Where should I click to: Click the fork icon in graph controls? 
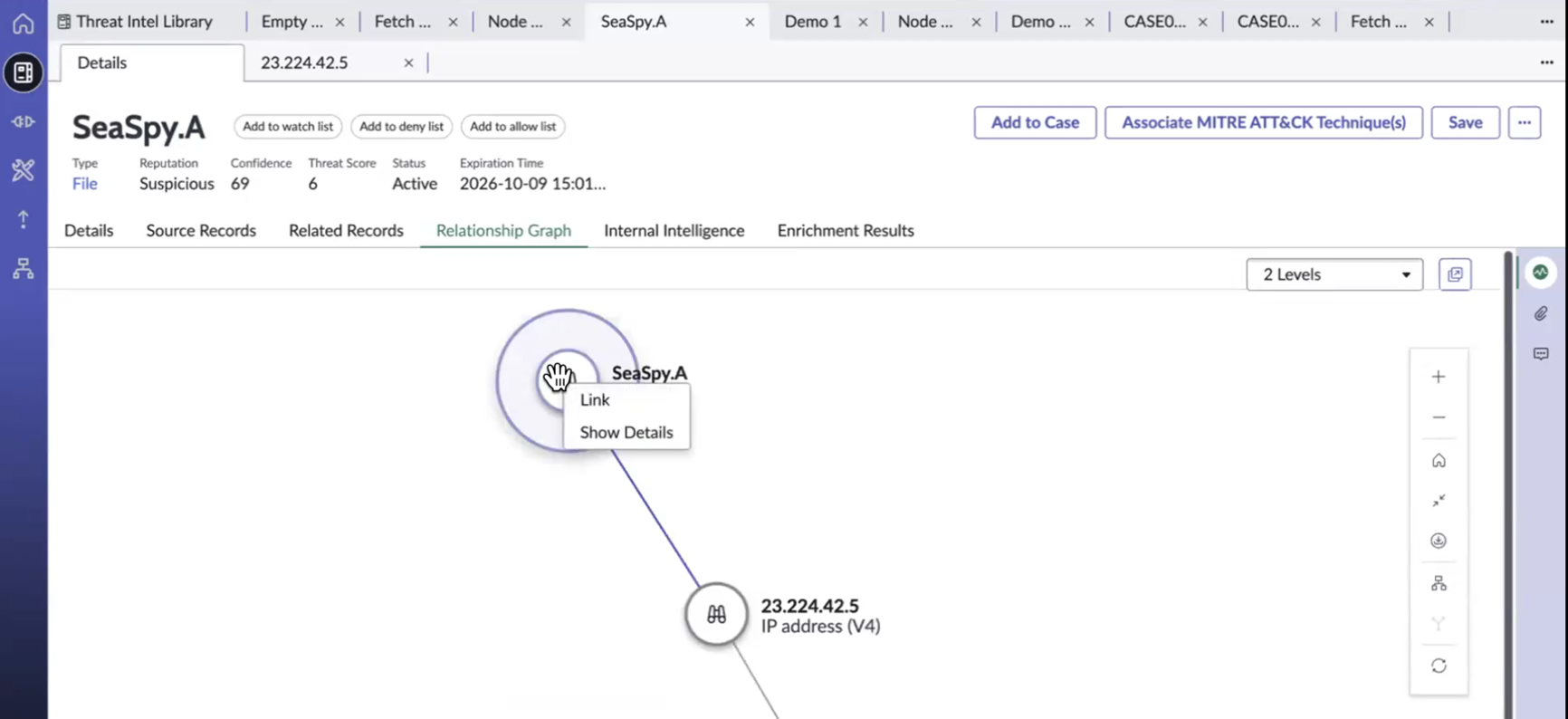1439,624
